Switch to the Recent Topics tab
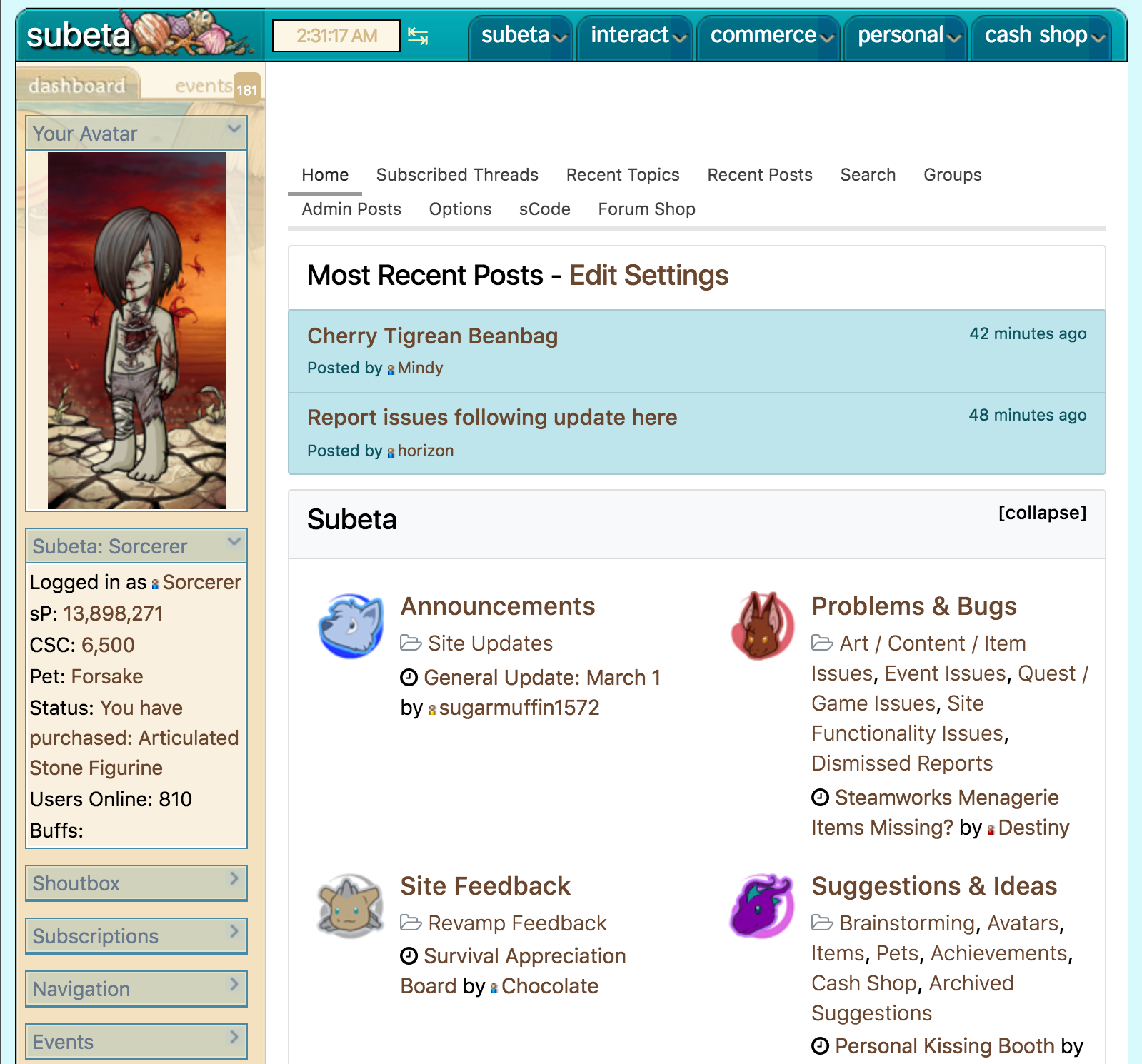 [622, 175]
